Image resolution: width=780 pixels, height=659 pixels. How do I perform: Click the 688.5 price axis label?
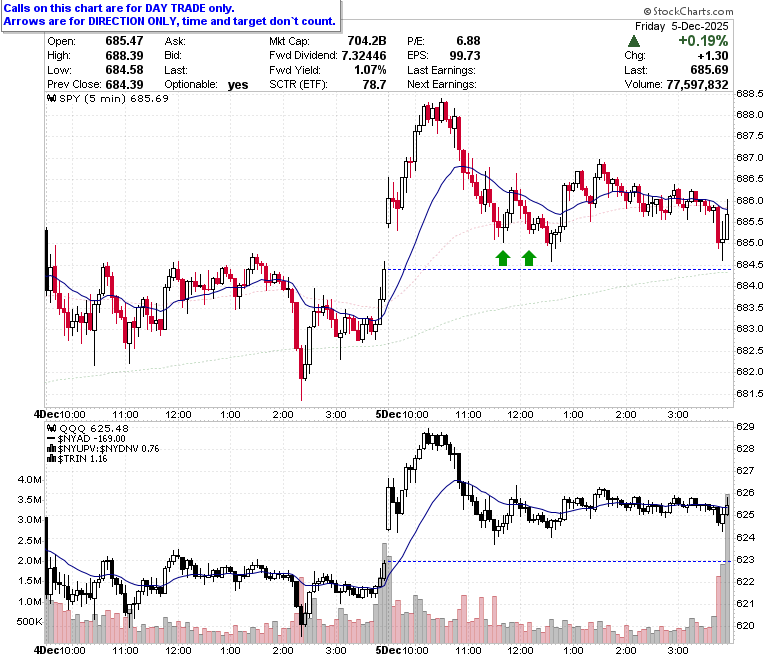point(750,94)
